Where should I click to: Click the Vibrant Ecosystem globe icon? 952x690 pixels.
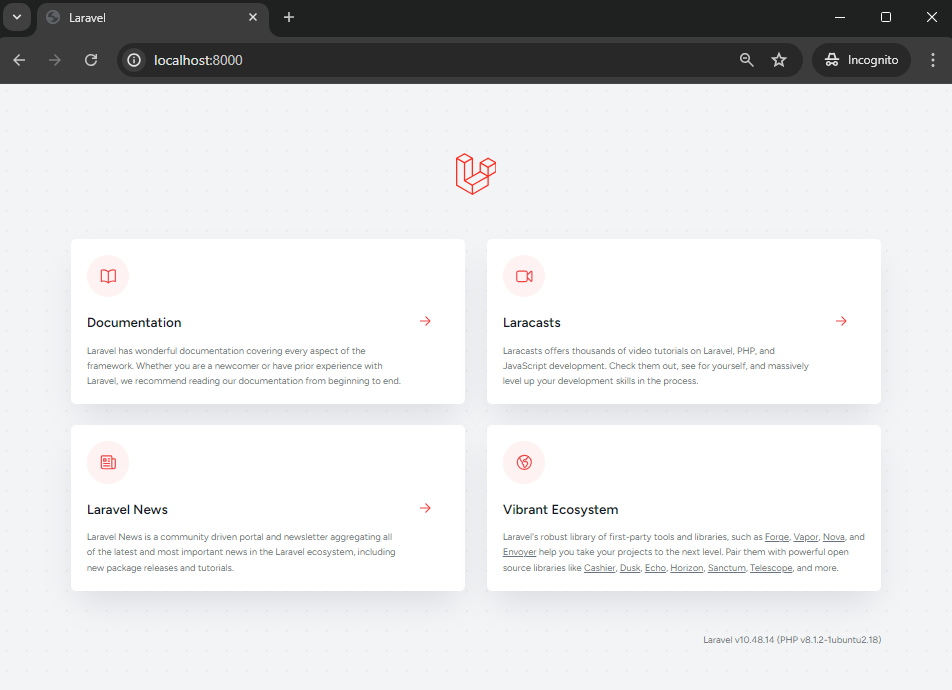coord(524,462)
